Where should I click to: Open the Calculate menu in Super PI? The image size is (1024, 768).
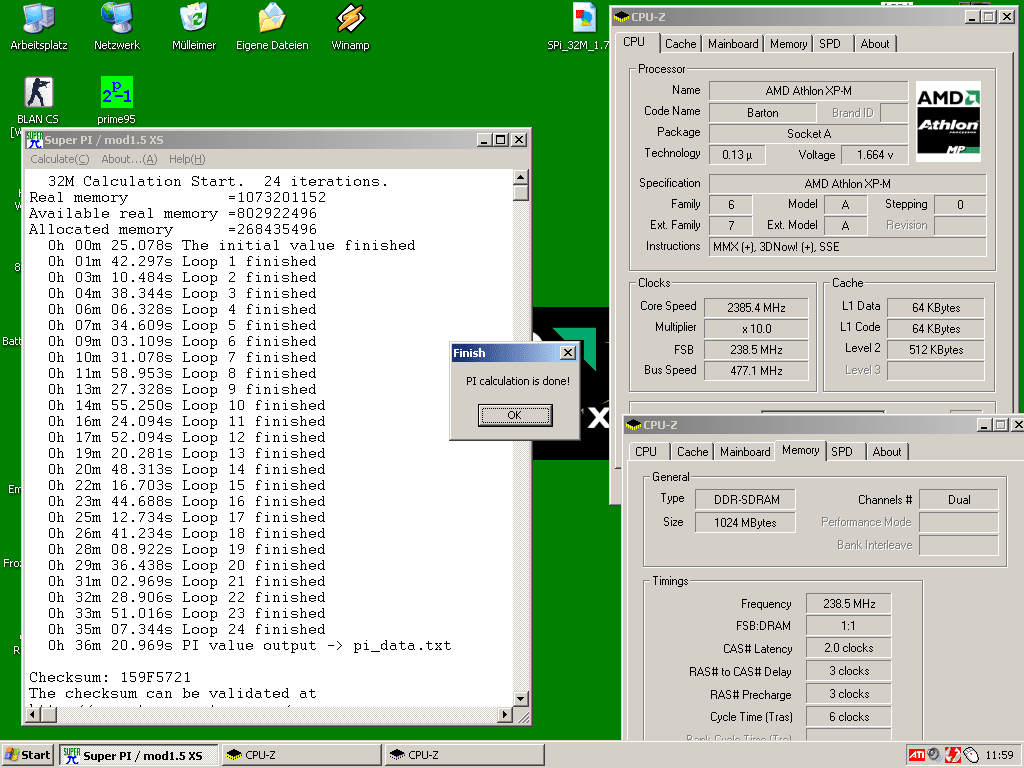tap(59, 159)
